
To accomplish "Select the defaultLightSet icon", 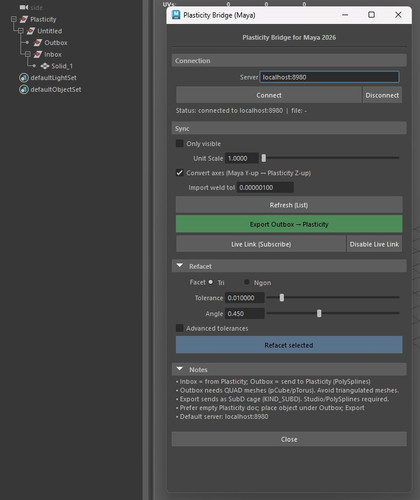I will click(24, 78).
